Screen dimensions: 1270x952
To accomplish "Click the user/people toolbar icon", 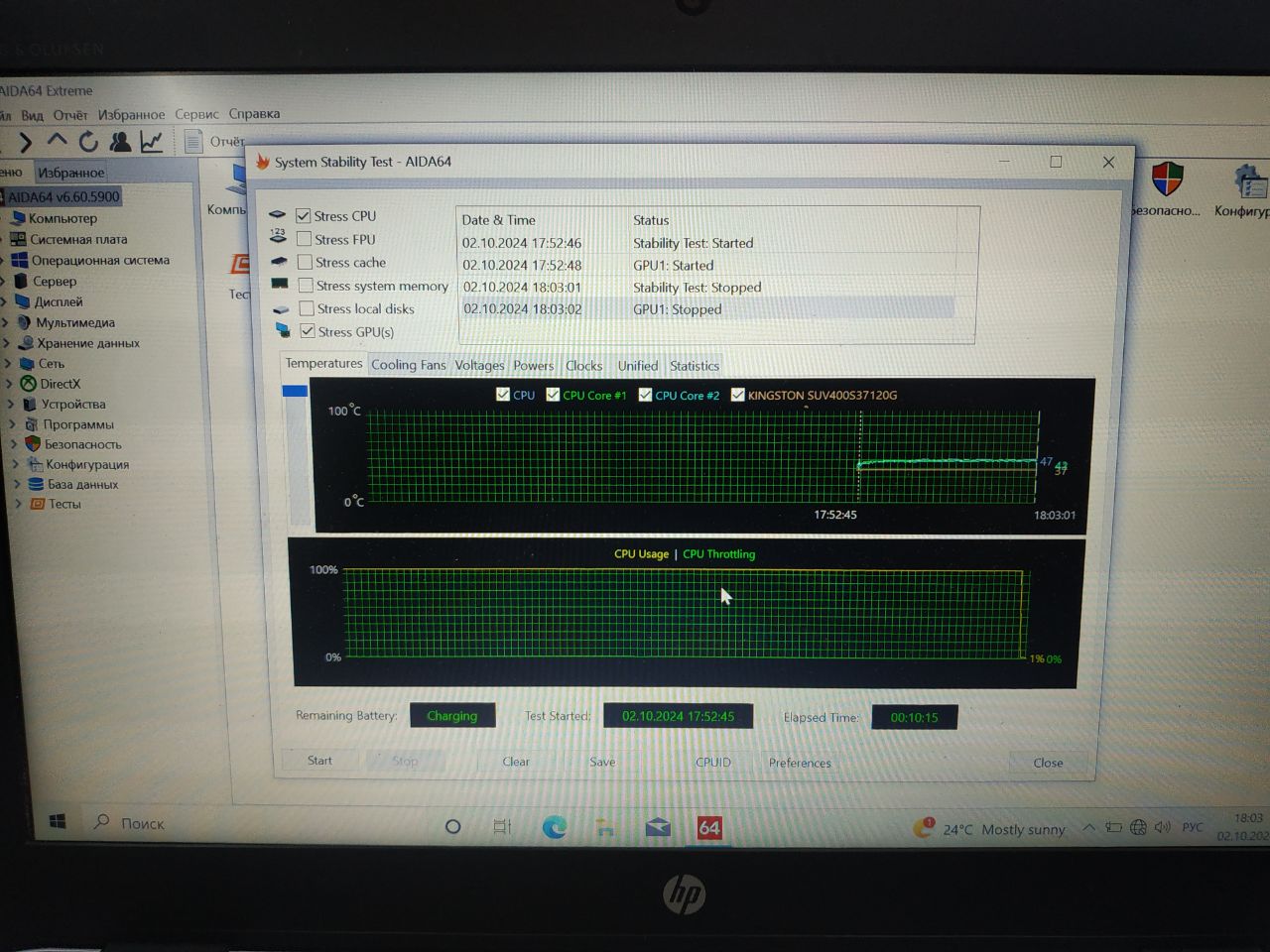I will [x=120, y=142].
